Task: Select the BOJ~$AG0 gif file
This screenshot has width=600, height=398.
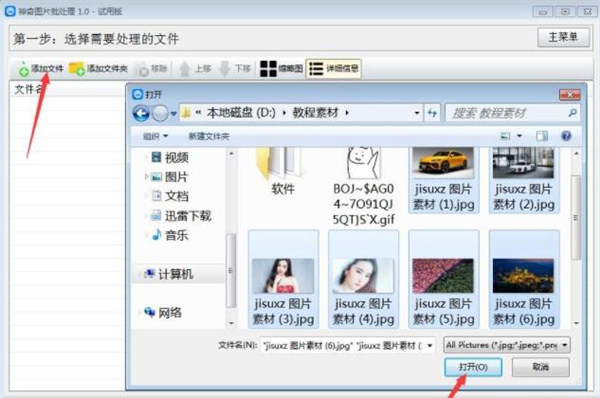Action: 363,187
